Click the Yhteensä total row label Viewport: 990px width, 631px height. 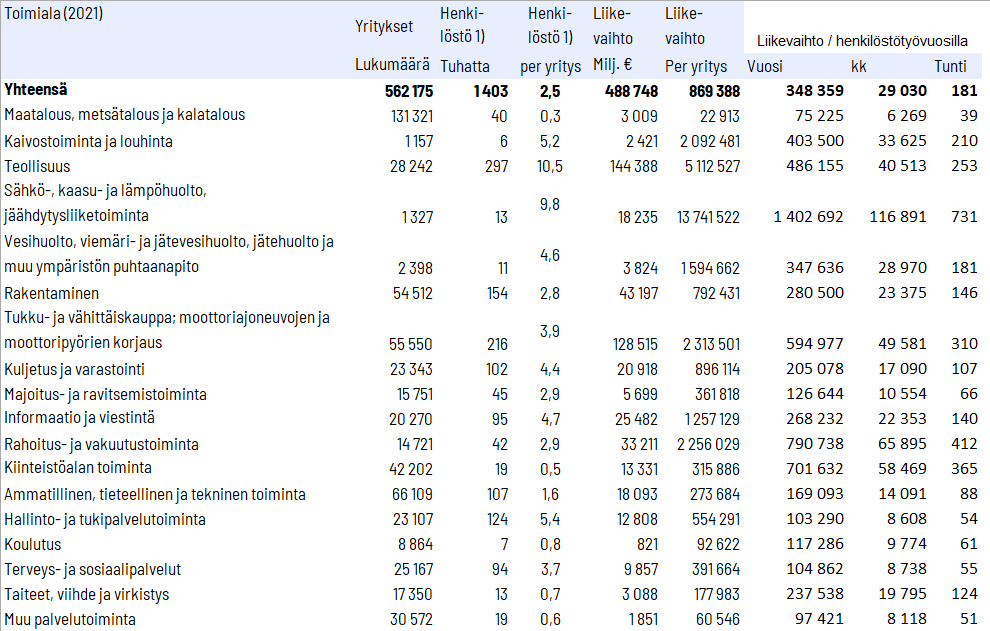tap(37, 90)
